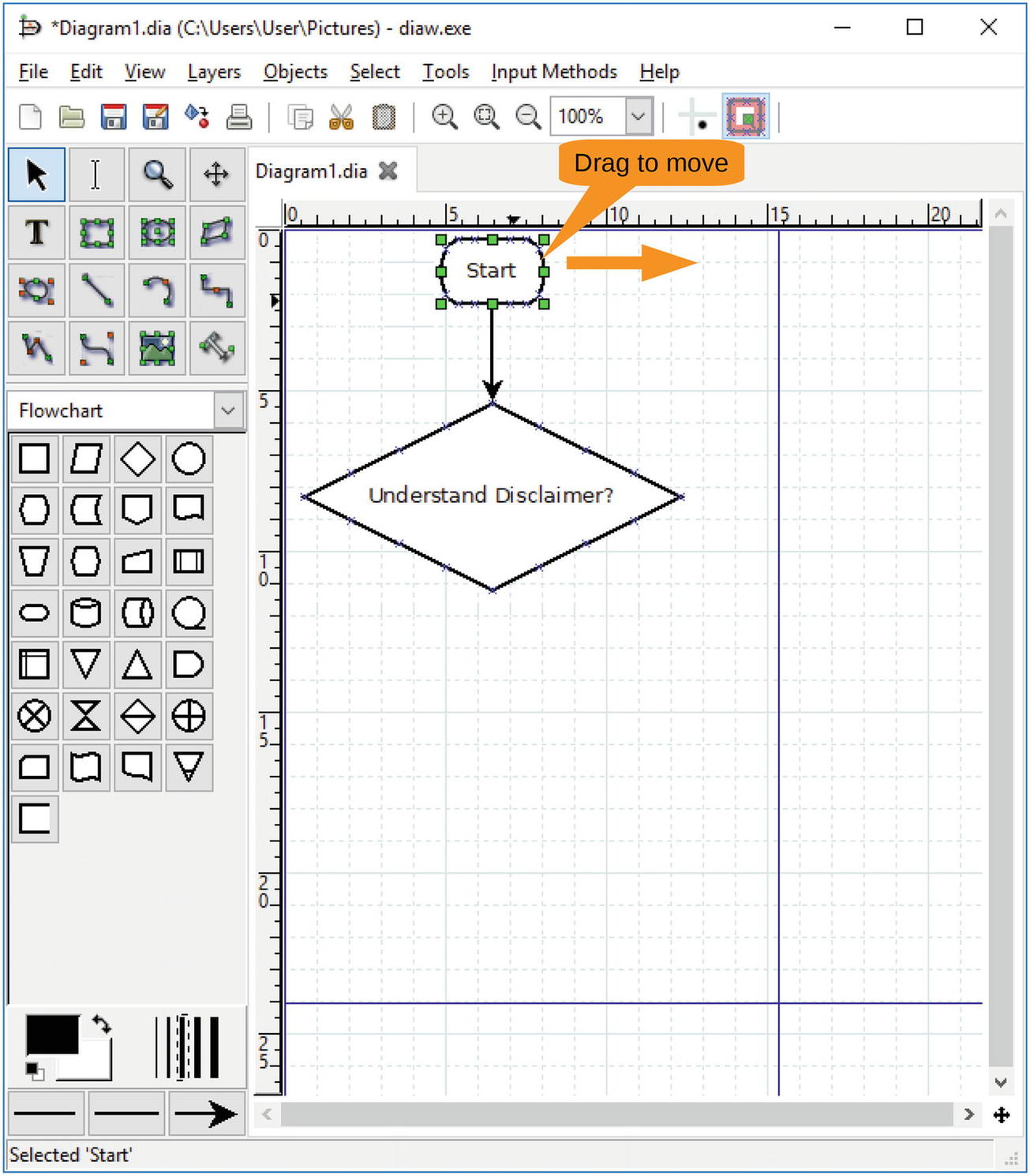Open the Edit menu
The height and width of the screenshot is (1176, 1030).
click(x=86, y=72)
